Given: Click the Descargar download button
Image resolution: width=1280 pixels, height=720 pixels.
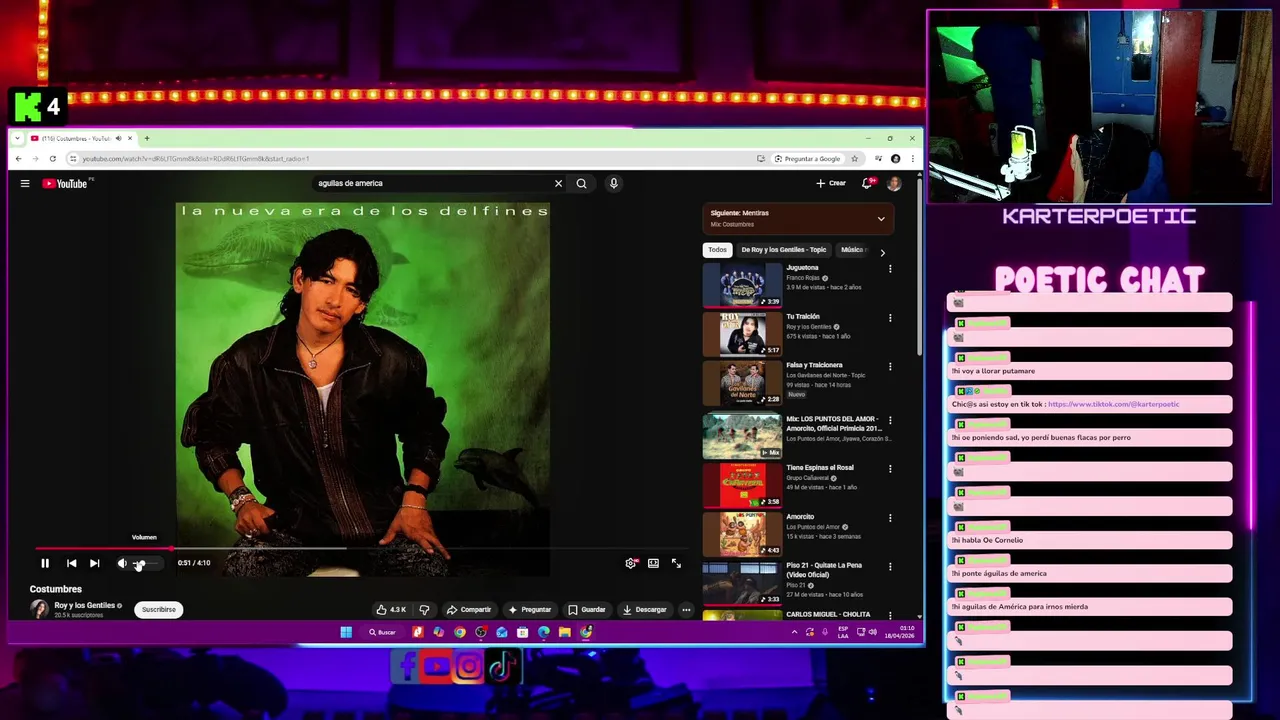Looking at the screenshot, I should pyautogui.click(x=644, y=609).
